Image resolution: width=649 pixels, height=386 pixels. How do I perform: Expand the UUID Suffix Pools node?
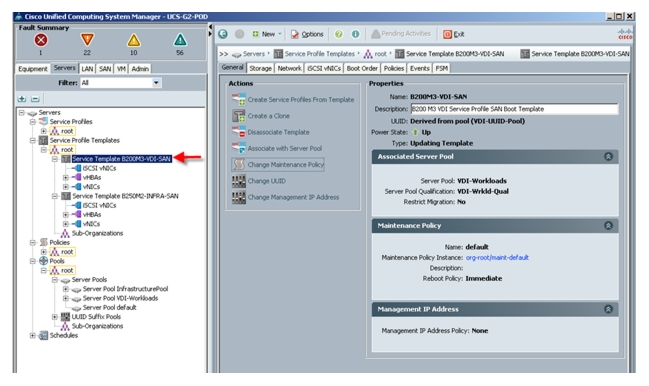point(54,317)
